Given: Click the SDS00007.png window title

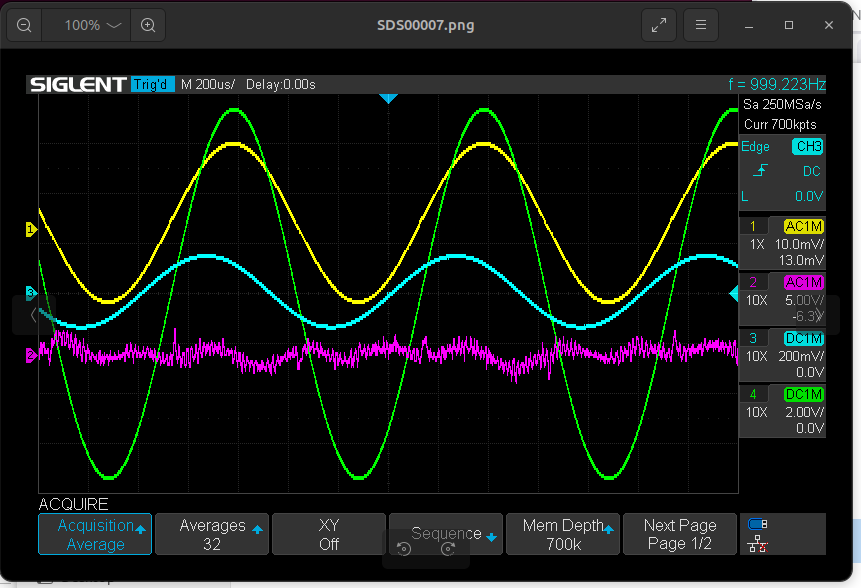Looking at the screenshot, I should 426,25.
